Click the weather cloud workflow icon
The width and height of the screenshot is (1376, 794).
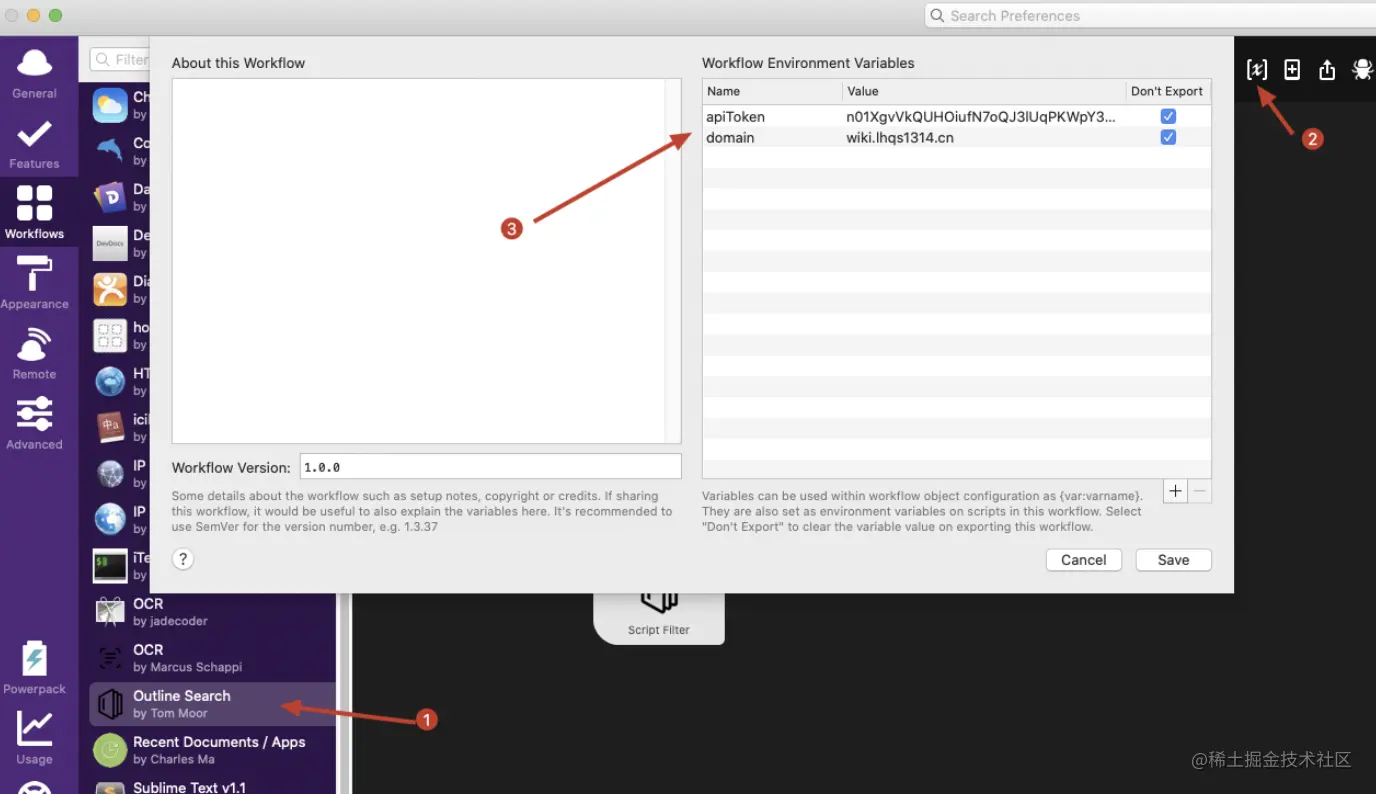click(110, 105)
